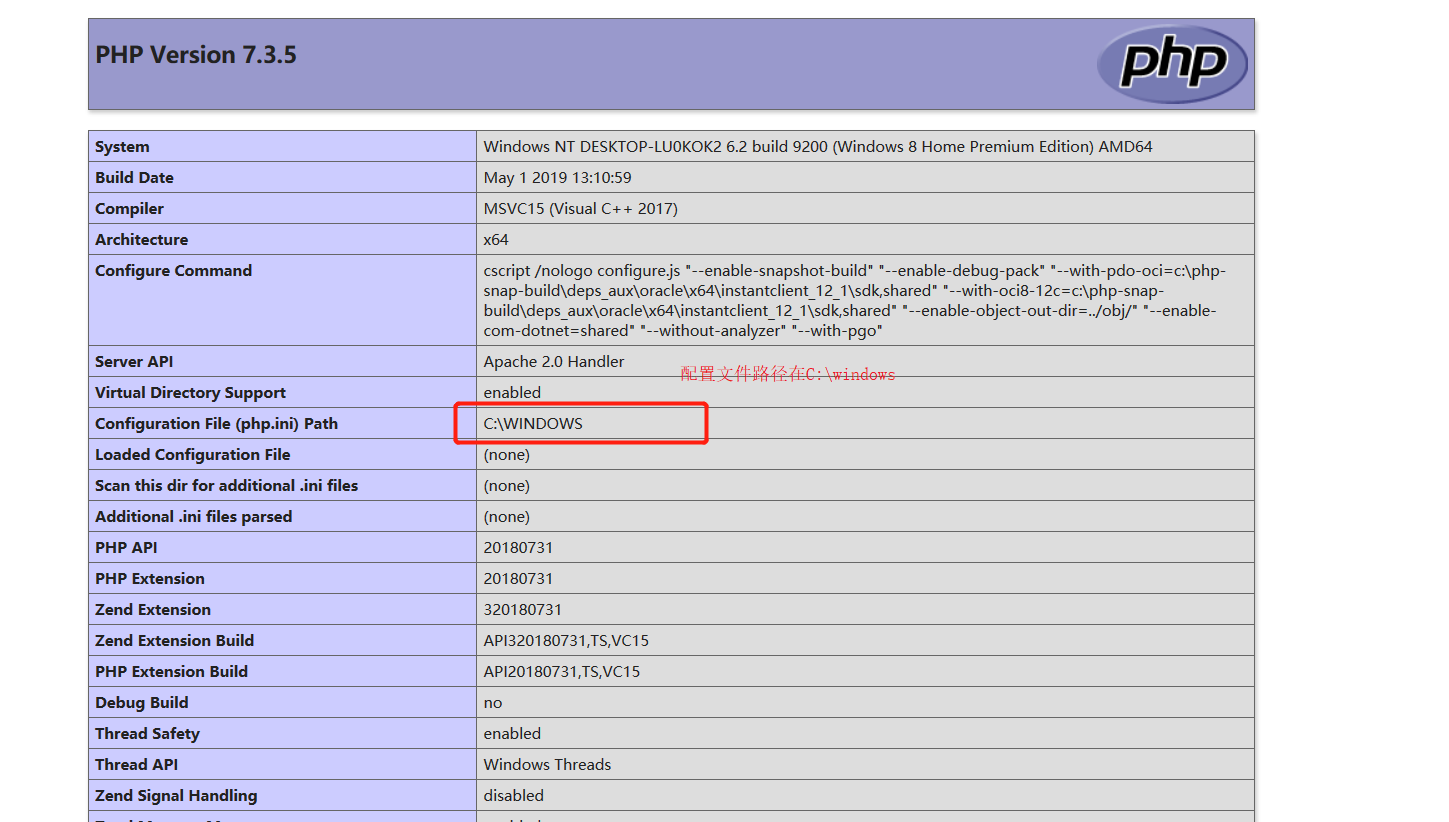Screen dimensions: 1449x822
Task: Select the no value for Debug Build
Action: pyautogui.click(x=493, y=703)
